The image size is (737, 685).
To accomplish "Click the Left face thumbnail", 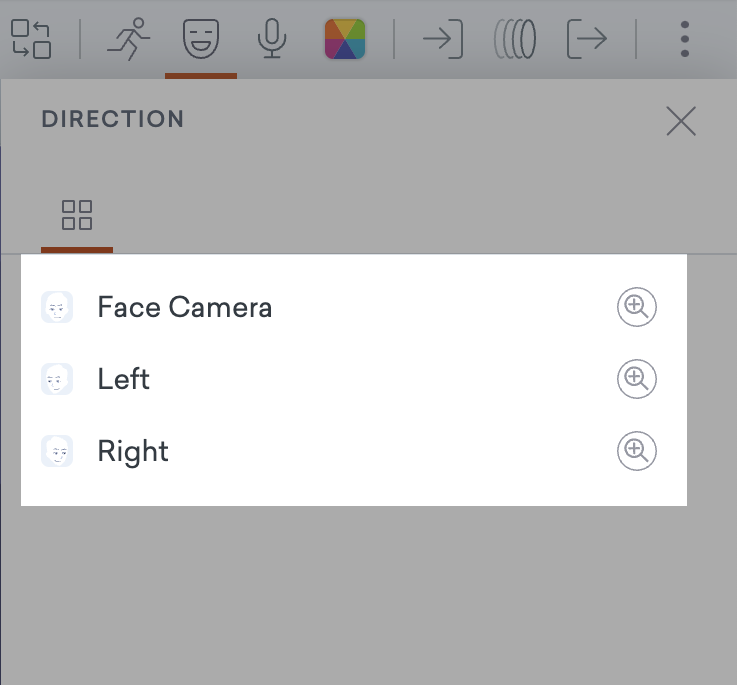I will pos(57,379).
